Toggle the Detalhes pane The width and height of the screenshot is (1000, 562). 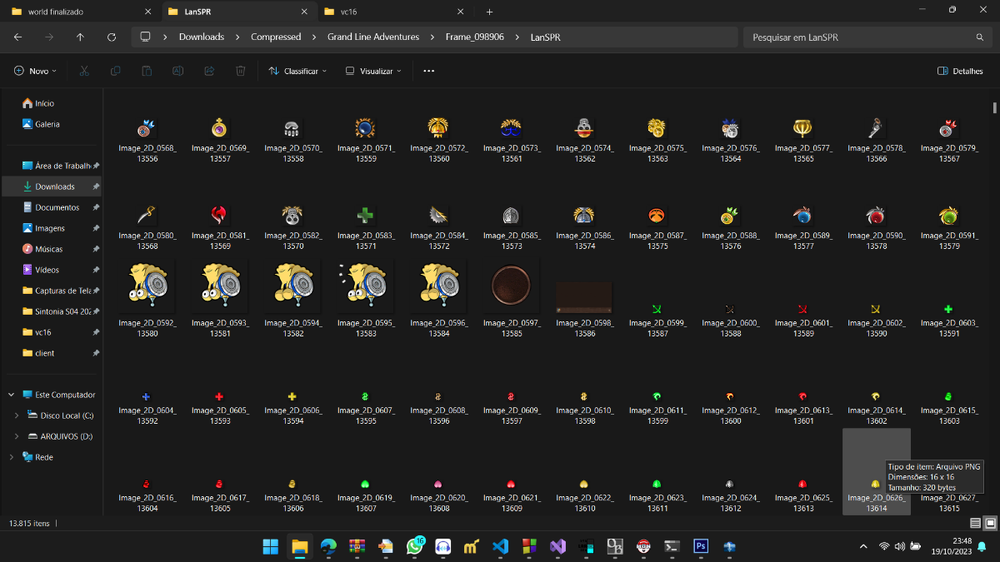[x=960, y=71]
